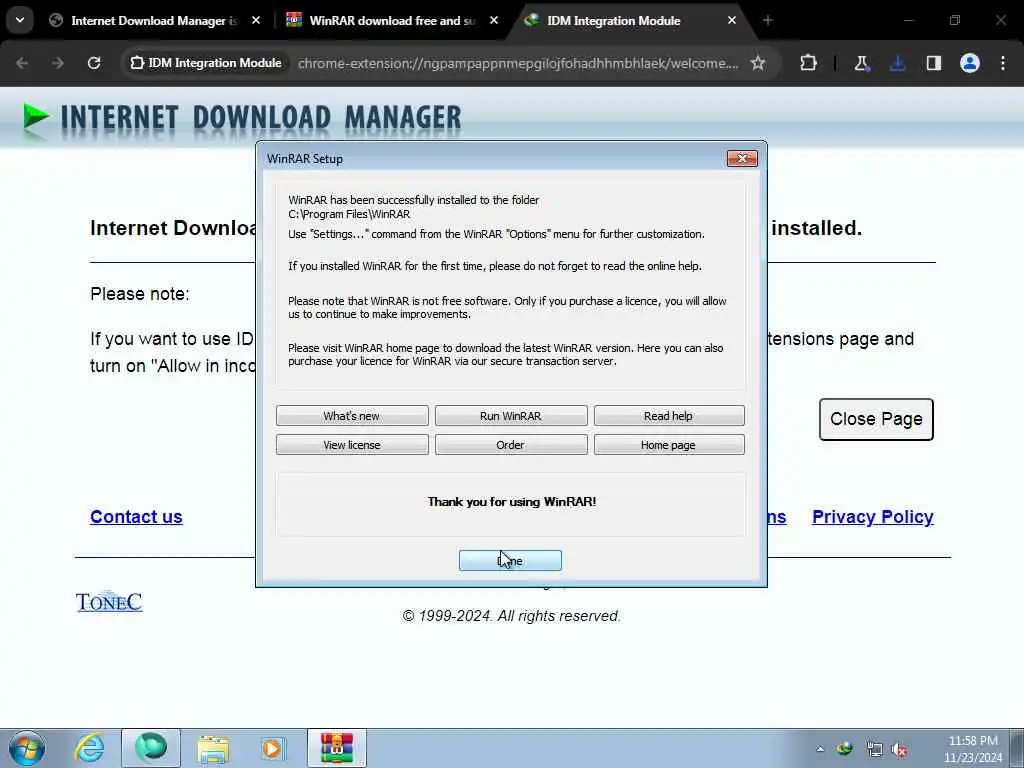1024x768 pixels.
Task: Open Read help in WinRAR Setup
Action: coord(669,416)
